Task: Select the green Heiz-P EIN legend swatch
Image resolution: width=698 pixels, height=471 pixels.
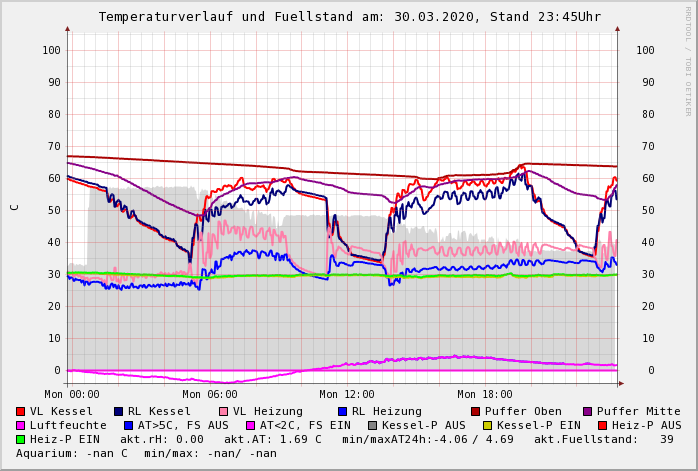Action: click(x=21, y=439)
